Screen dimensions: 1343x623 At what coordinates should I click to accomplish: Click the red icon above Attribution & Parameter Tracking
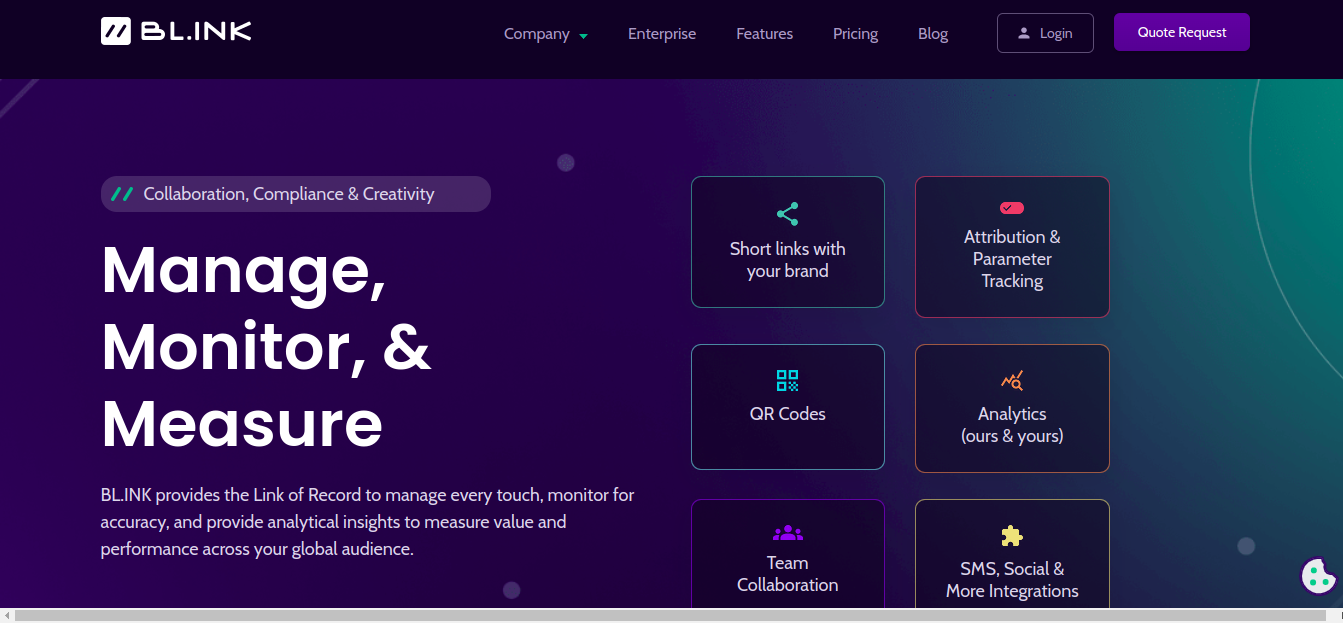coord(1012,208)
